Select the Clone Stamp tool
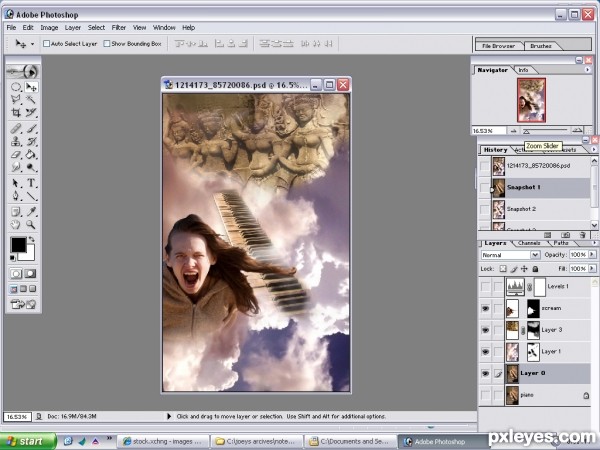The height and width of the screenshot is (450, 600). [16, 142]
